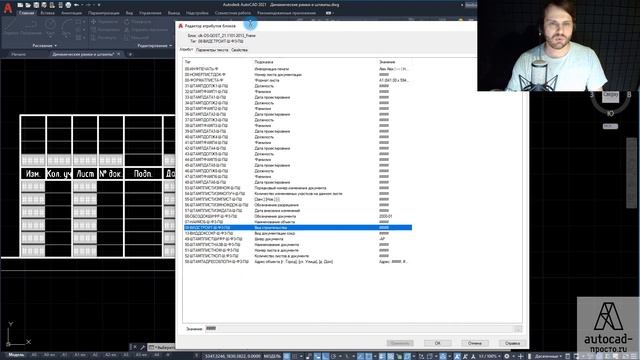This screenshot has height=360, width=640.
Task: Select the Обозначение разрешения row
Action: point(298,205)
